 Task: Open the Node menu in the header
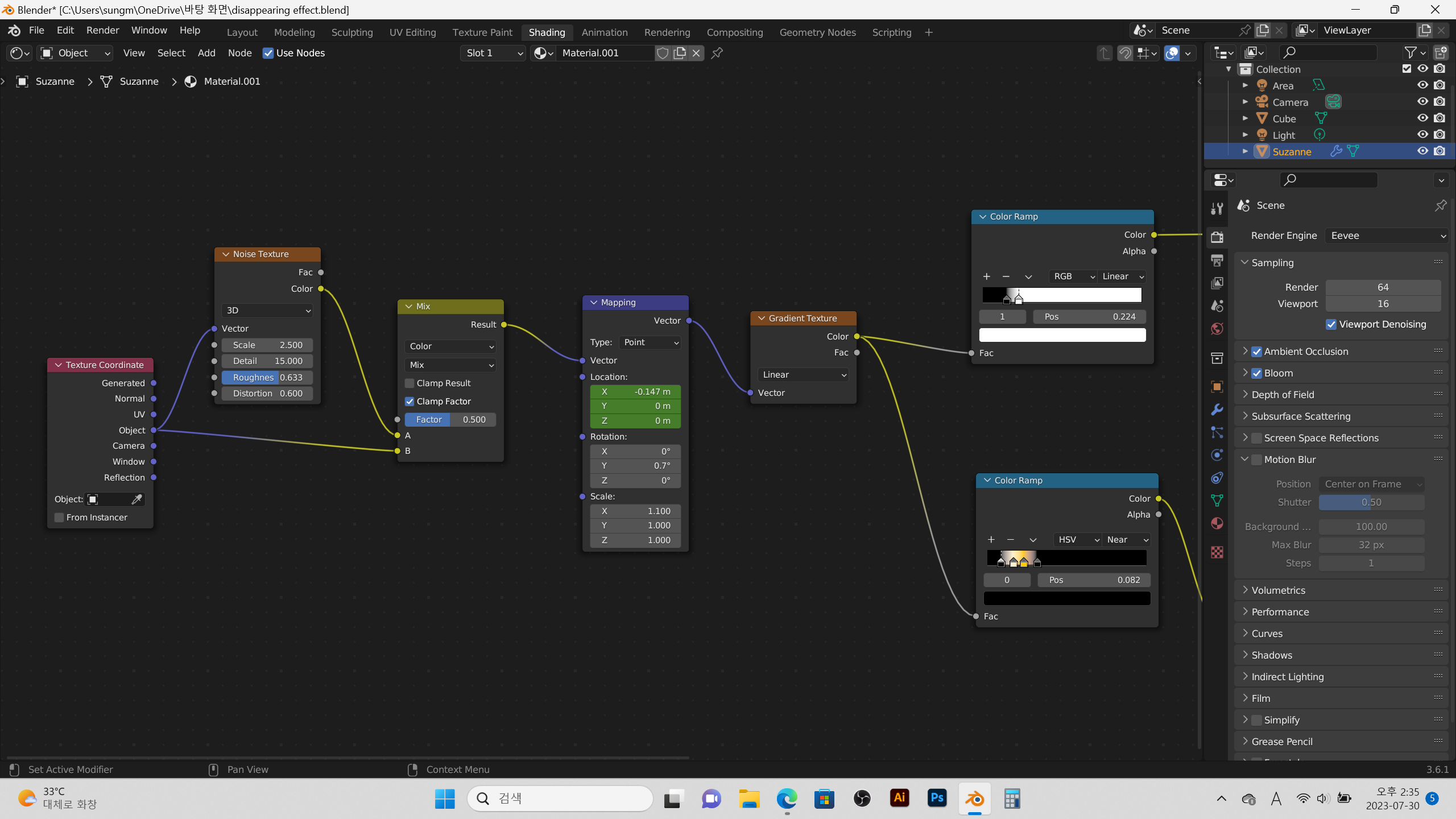point(239,53)
